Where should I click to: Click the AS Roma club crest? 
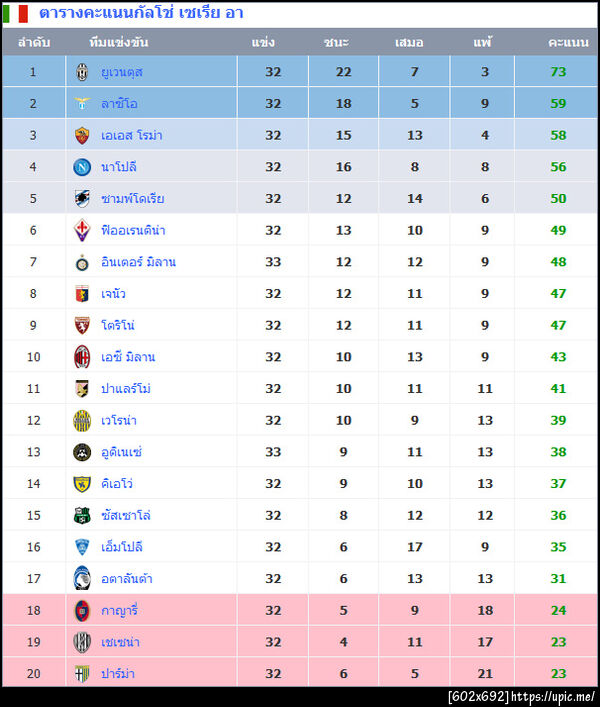(82, 135)
